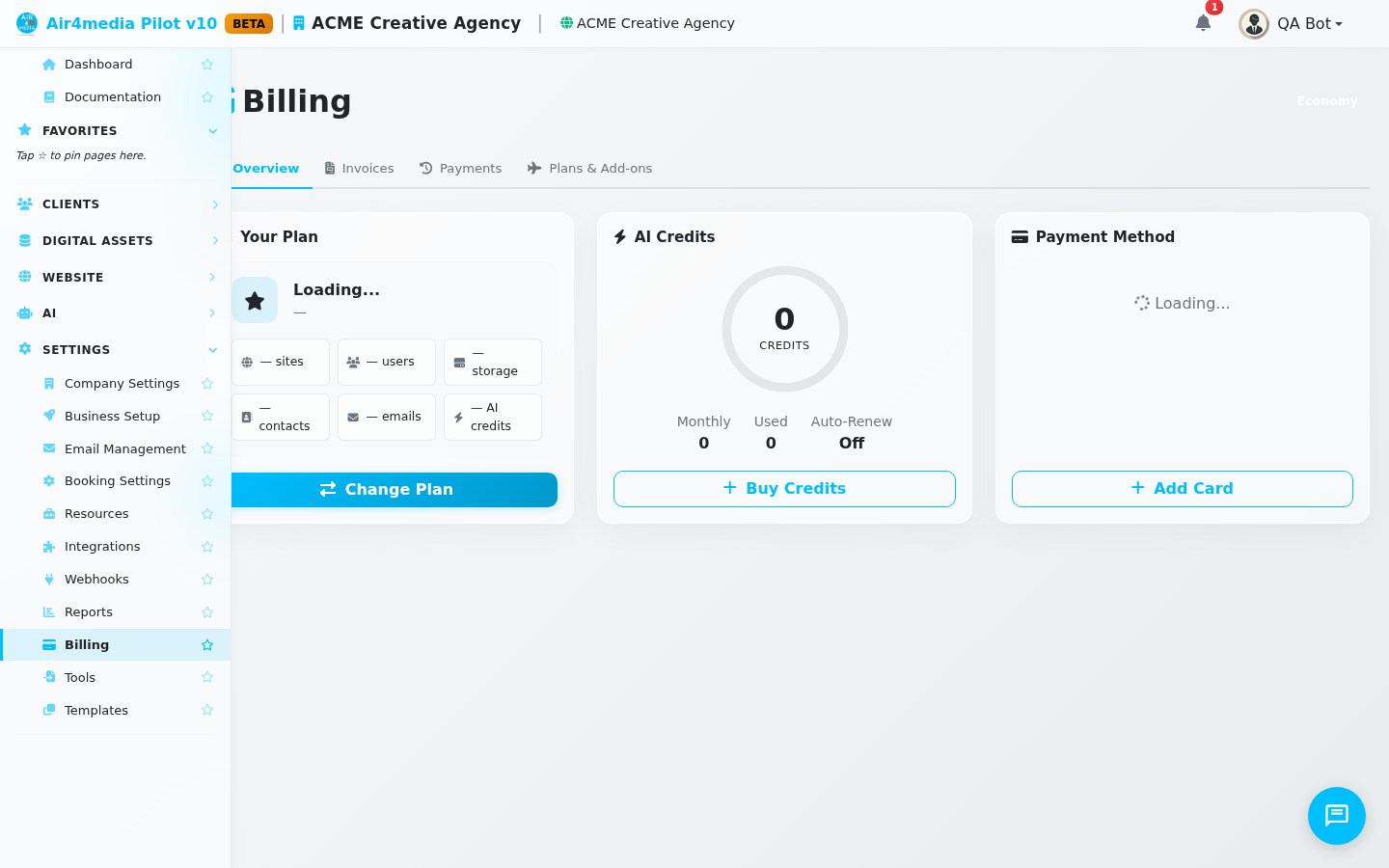
Task: Click the Integrations puzzle icon
Action: pos(49,547)
